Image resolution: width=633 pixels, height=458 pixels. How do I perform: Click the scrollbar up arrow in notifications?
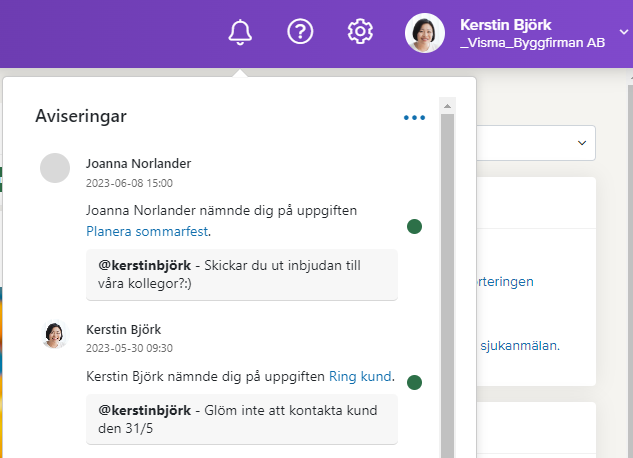447,106
